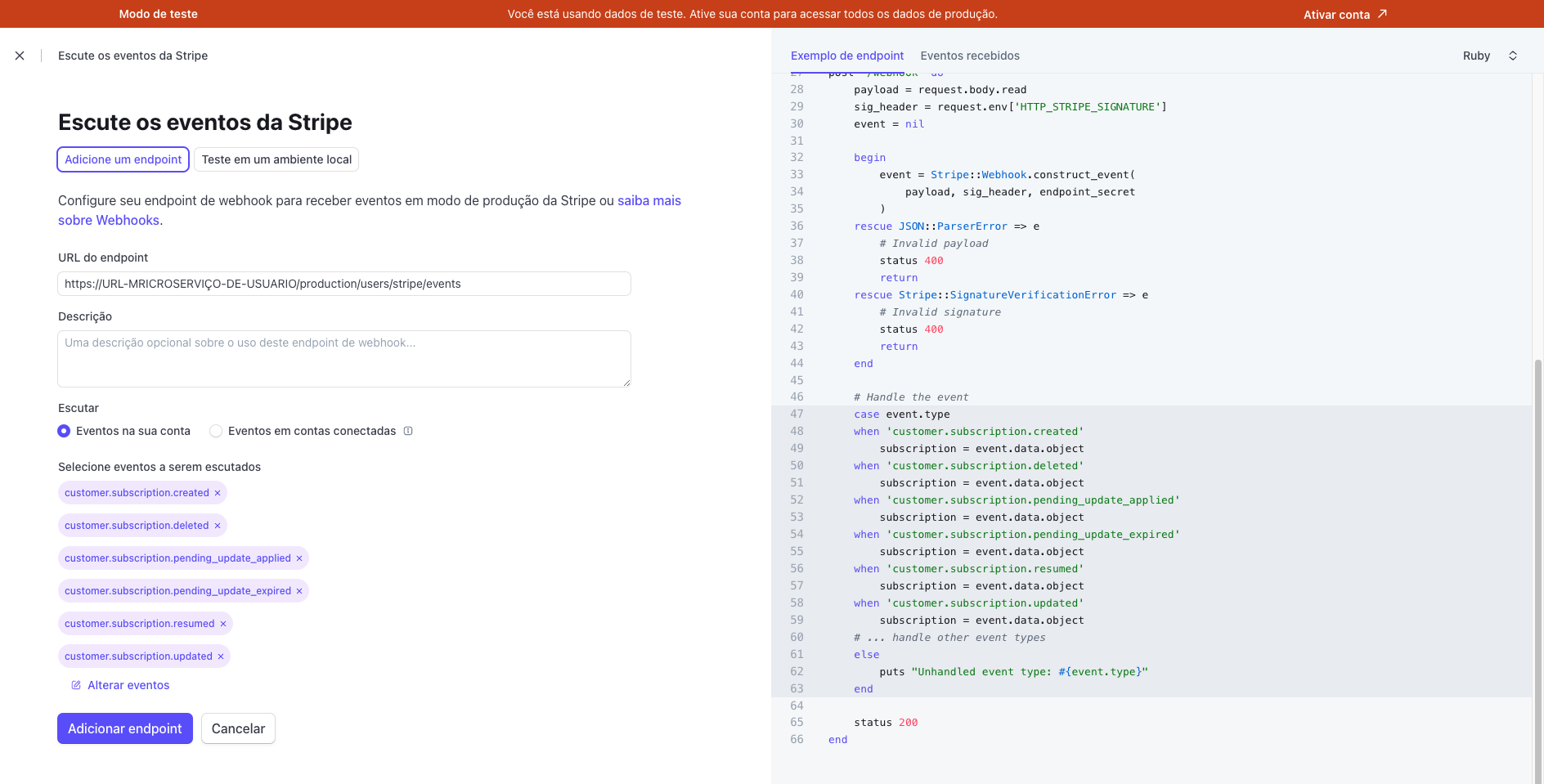Remove customer.subscription.resumed event tag
Viewport: 1544px width, 784px height.
click(223, 624)
